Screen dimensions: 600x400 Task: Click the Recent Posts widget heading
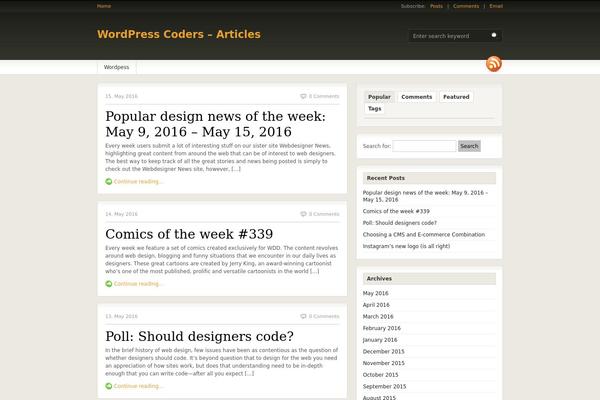tap(429, 178)
